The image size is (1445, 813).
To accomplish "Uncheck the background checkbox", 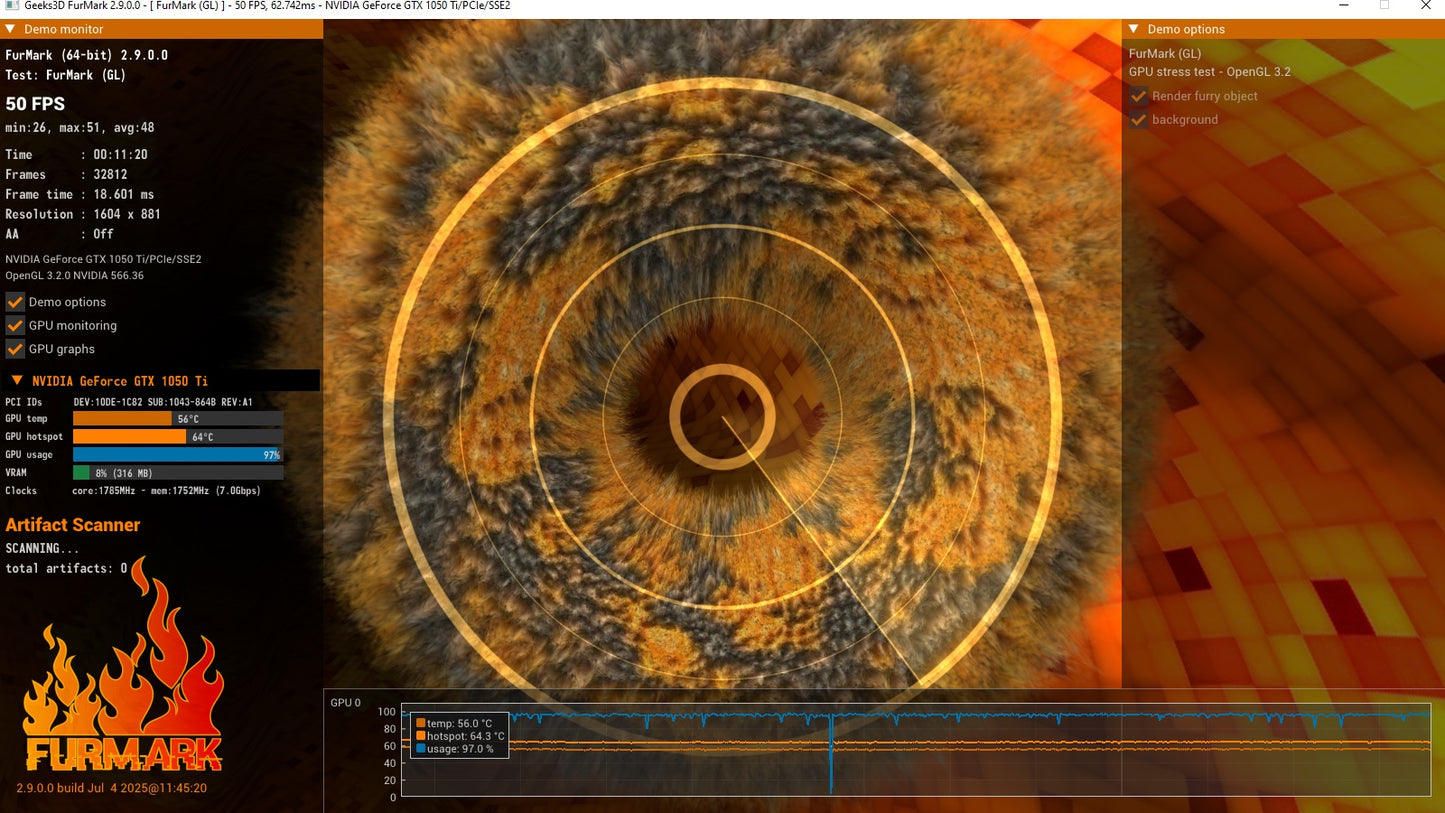I will point(1138,120).
